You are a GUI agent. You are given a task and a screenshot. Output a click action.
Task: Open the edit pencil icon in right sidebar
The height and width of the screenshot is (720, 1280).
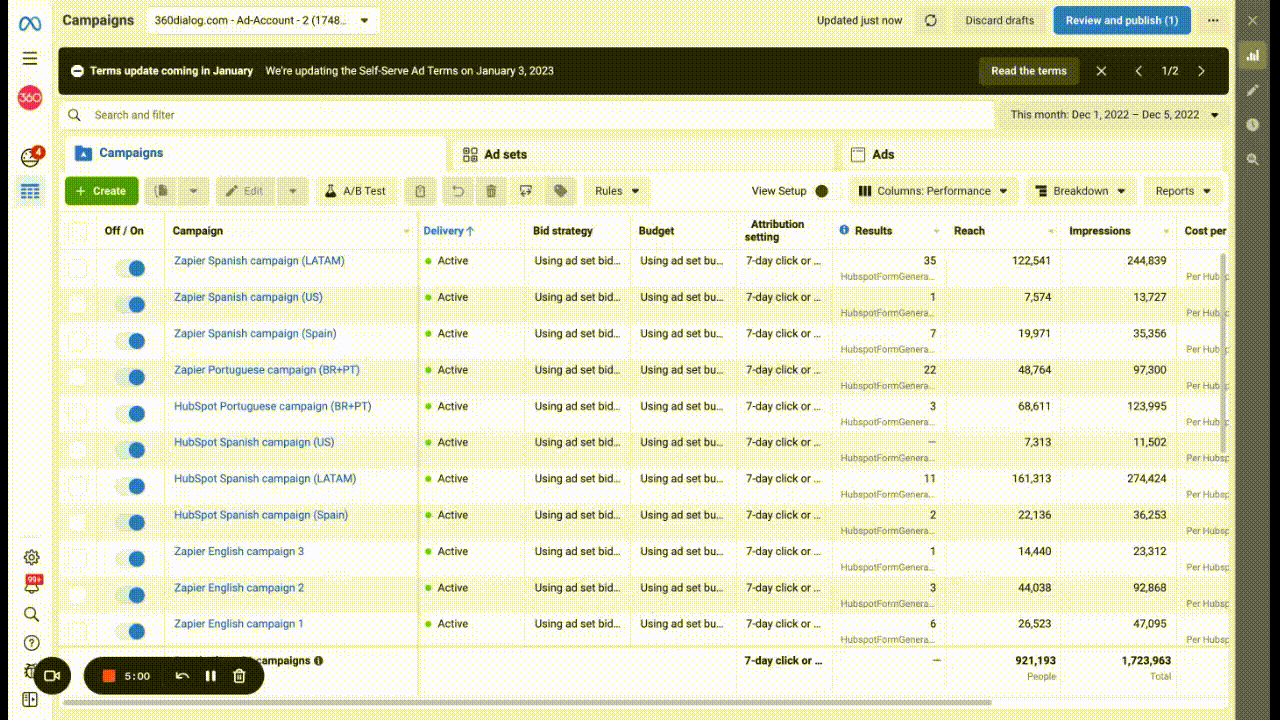tap(1252, 90)
